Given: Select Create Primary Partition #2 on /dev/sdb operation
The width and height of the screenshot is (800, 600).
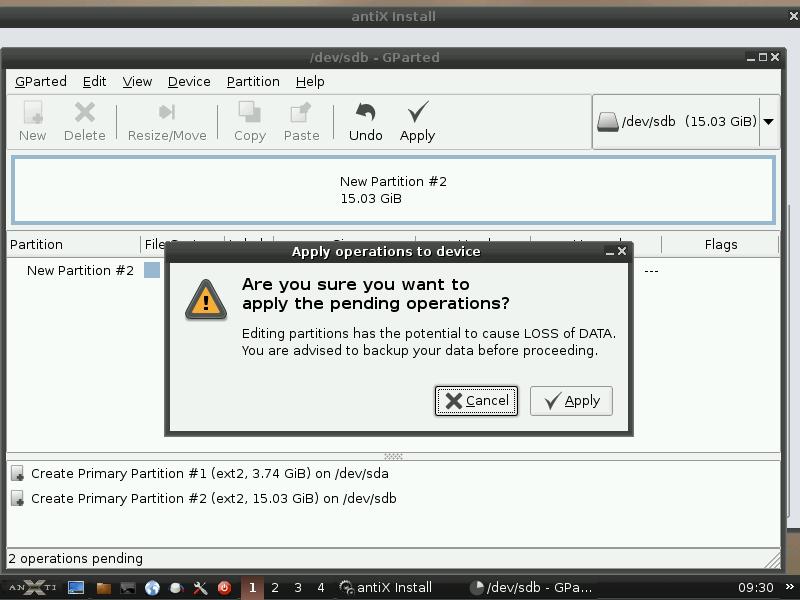Looking at the screenshot, I should point(214,498).
